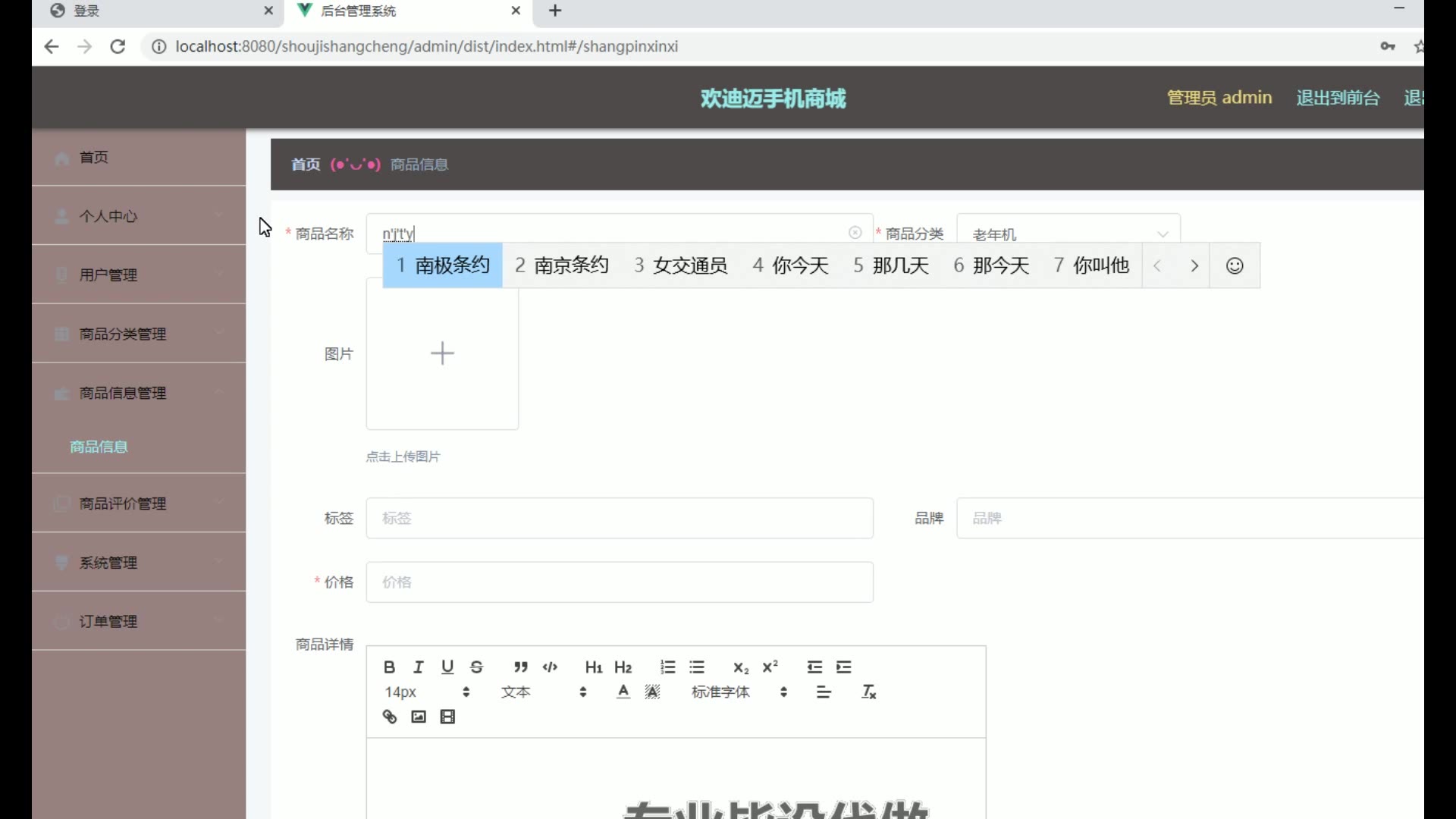Toggle bold formatting in the rich text editor
The height and width of the screenshot is (819, 1456).
[x=389, y=667]
